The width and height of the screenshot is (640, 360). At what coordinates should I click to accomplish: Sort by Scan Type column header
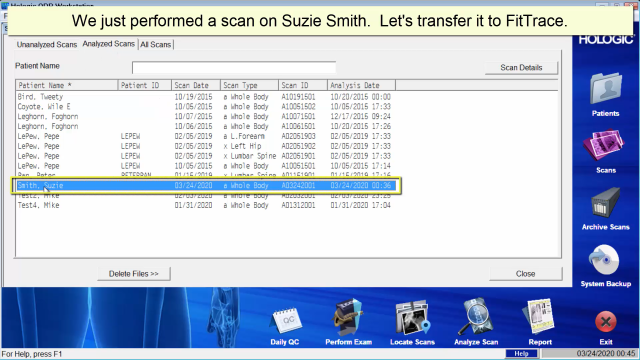point(249,85)
